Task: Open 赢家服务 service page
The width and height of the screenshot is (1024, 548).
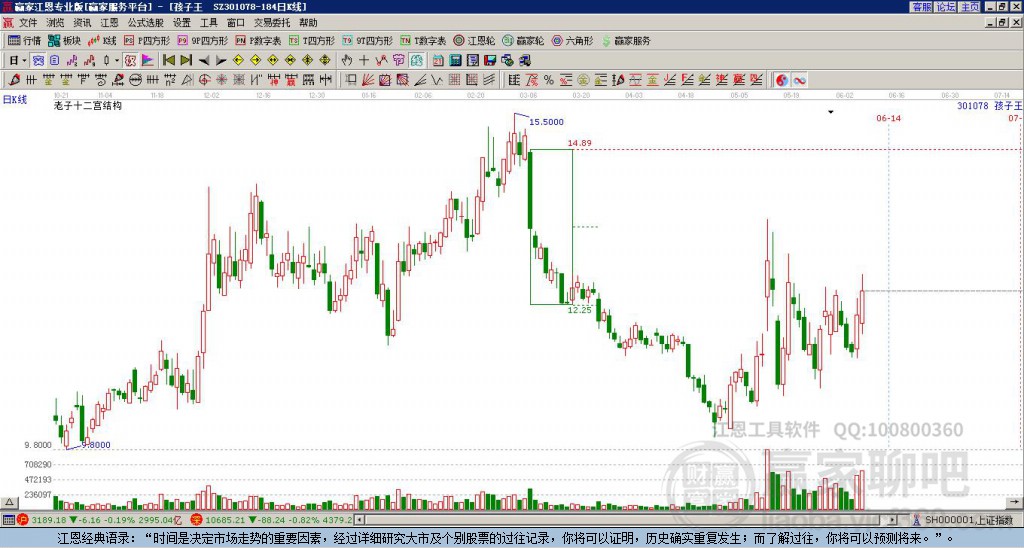Action: pos(626,40)
